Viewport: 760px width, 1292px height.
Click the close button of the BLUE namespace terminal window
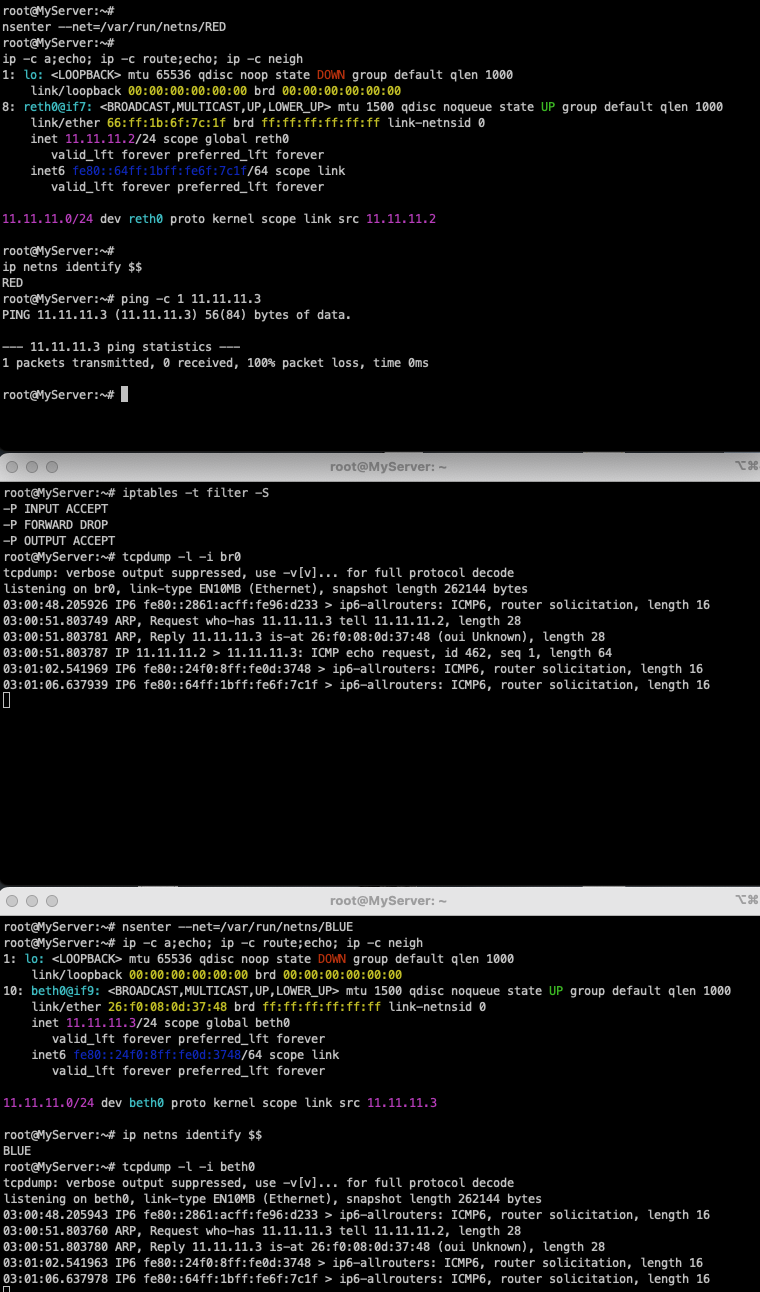(13, 901)
